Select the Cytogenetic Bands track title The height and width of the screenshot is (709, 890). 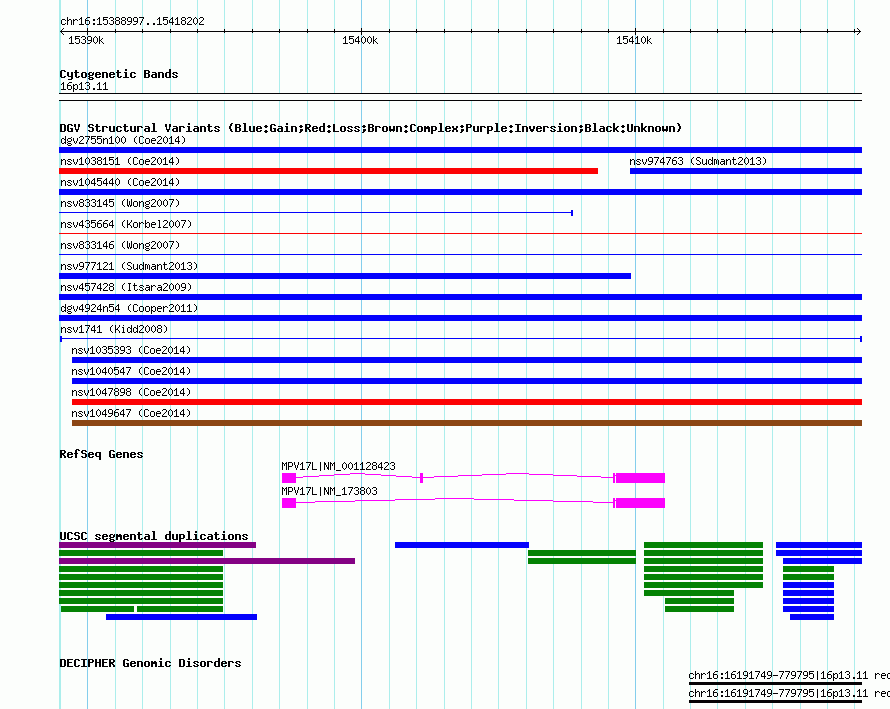coord(119,74)
